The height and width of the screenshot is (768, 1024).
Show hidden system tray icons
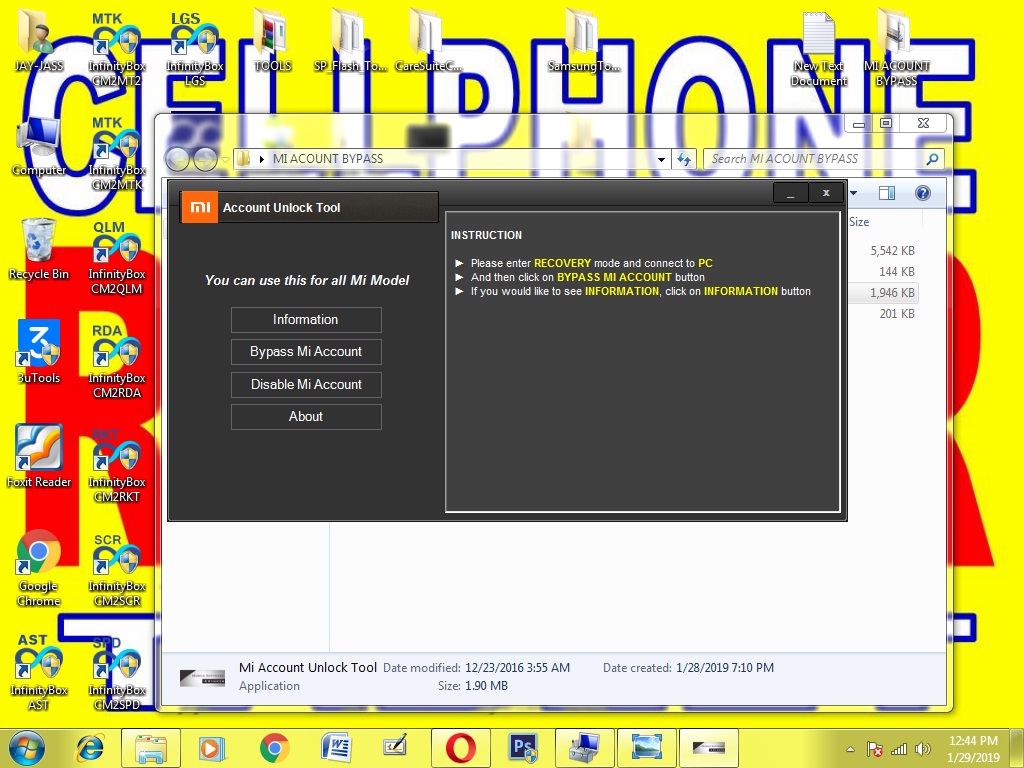click(x=850, y=750)
